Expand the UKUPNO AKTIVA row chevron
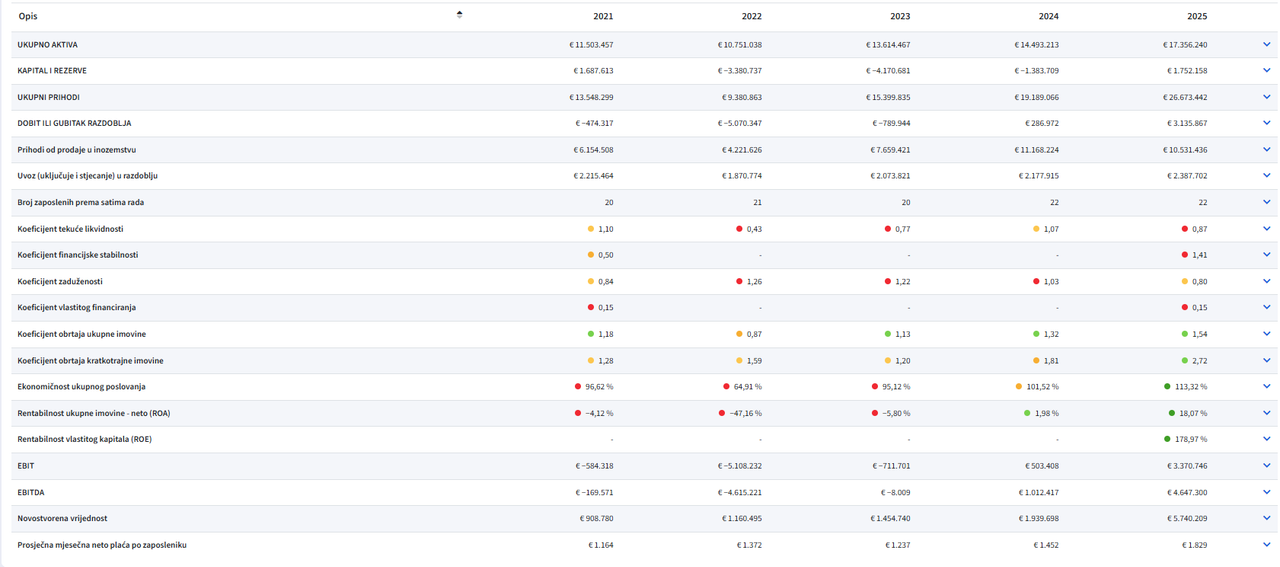 [1266, 44]
